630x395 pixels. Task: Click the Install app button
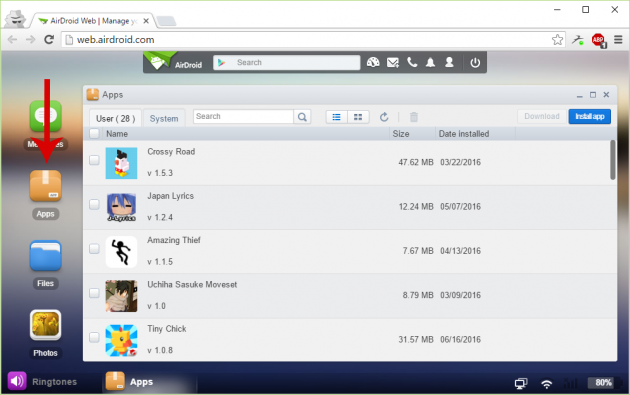coord(589,117)
